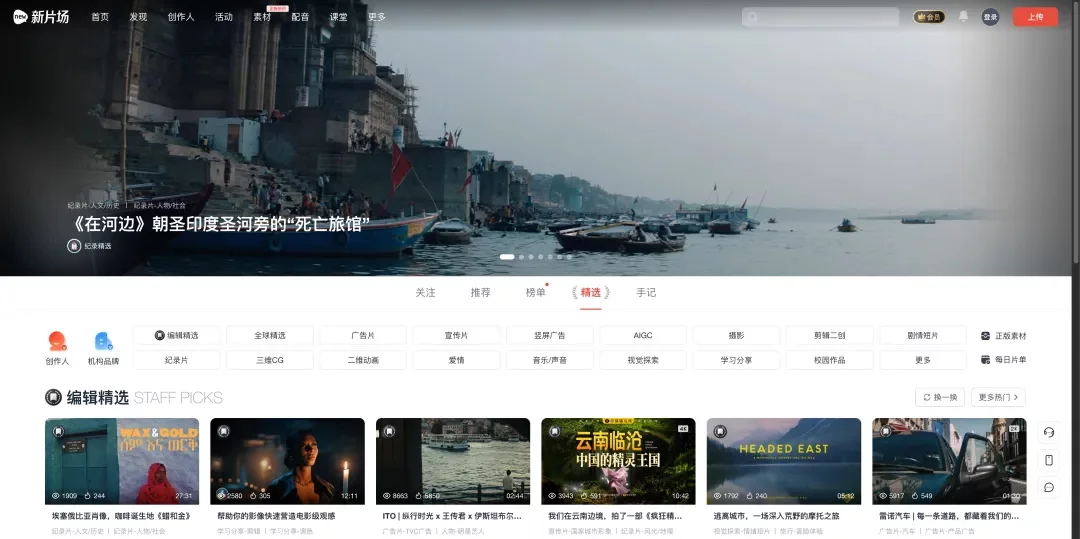
Task: Open 每日片单 shortcut
Action: [1004, 359]
